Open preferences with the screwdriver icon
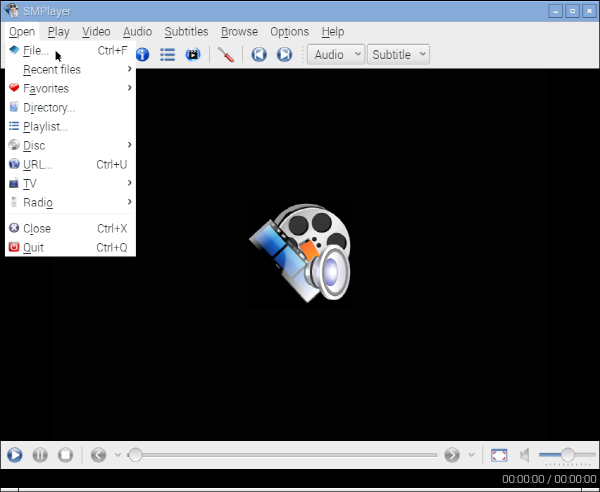The height and width of the screenshot is (492, 600). tap(226, 54)
